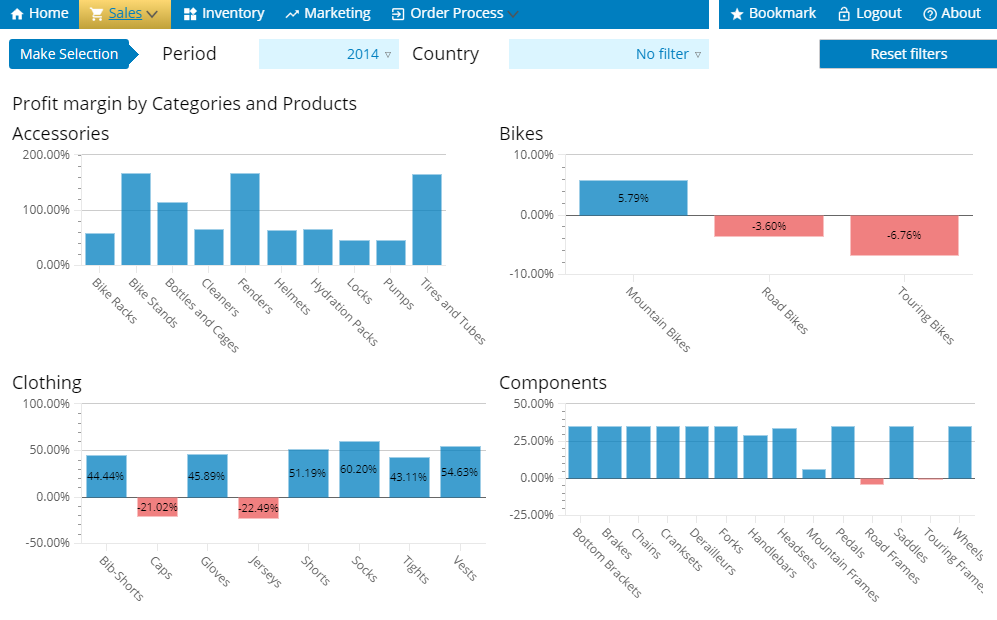Expand the Order Process menu chevron
This screenshot has width=997, height=620.
[x=513, y=15]
